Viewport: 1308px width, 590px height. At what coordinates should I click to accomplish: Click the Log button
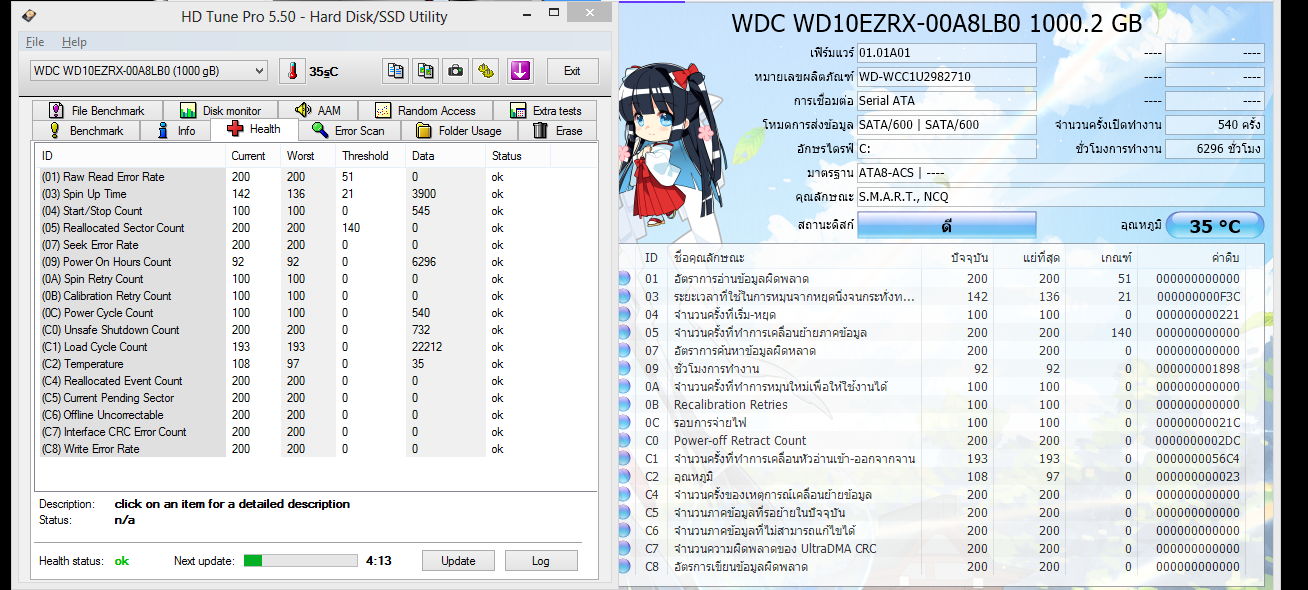click(541, 560)
